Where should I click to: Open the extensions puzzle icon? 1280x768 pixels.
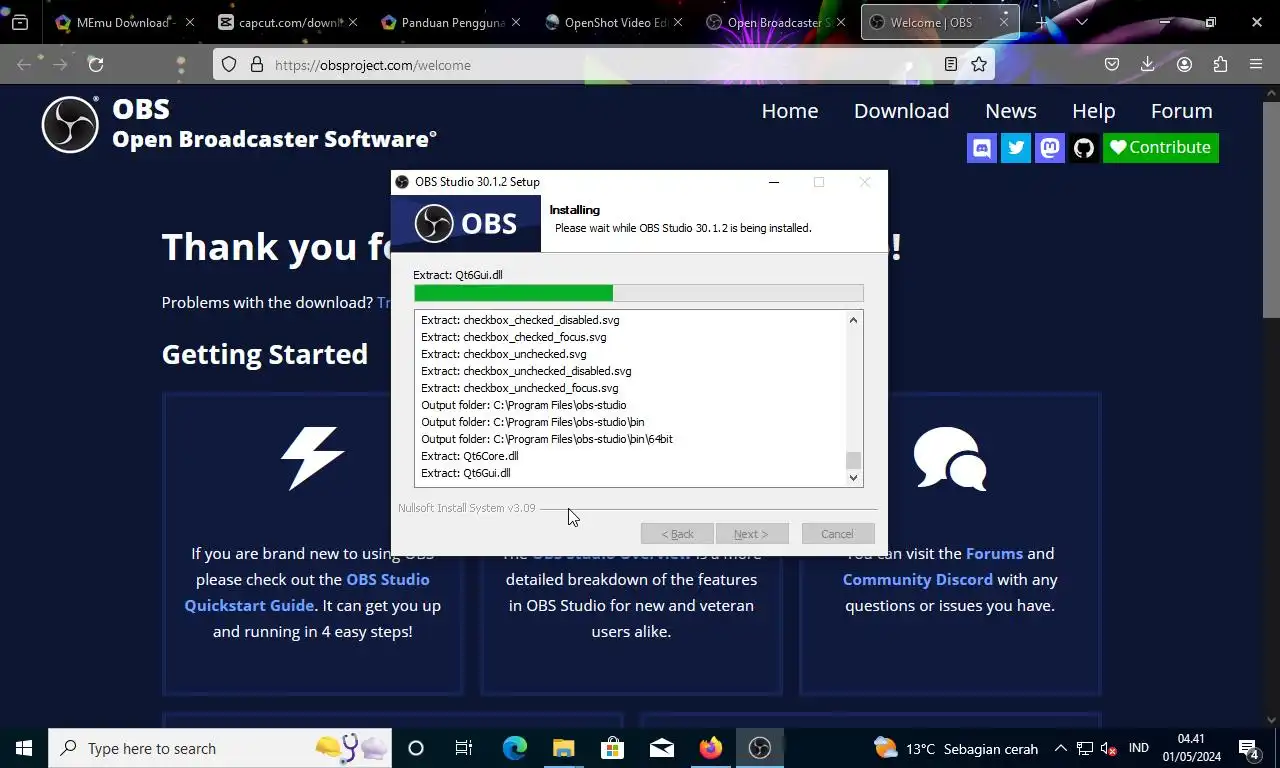click(1220, 65)
